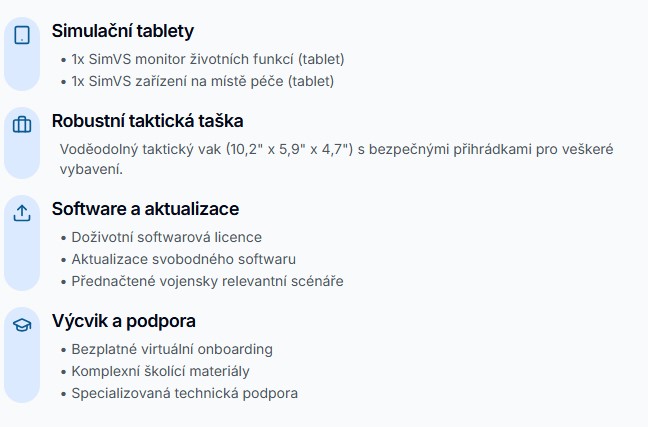Image resolution: width=648 pixels, height=427 pixels.
Task: Click the Specializovaná technická podpora item
Action: [184, 393]
